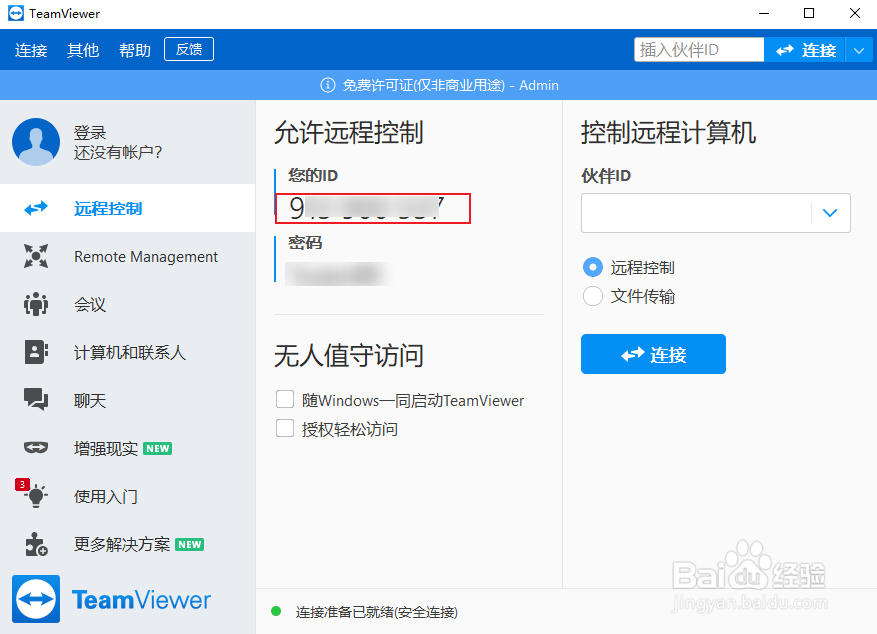Click the 使用入门 lightbulb icon
Viewport: 877px width, 634px height.
pyautogui.click(x=36, y=496)
